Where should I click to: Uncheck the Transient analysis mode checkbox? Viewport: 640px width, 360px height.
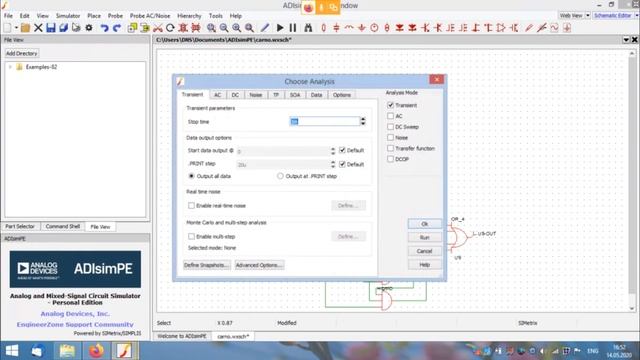pyautogui.click(x=391, y=105)
